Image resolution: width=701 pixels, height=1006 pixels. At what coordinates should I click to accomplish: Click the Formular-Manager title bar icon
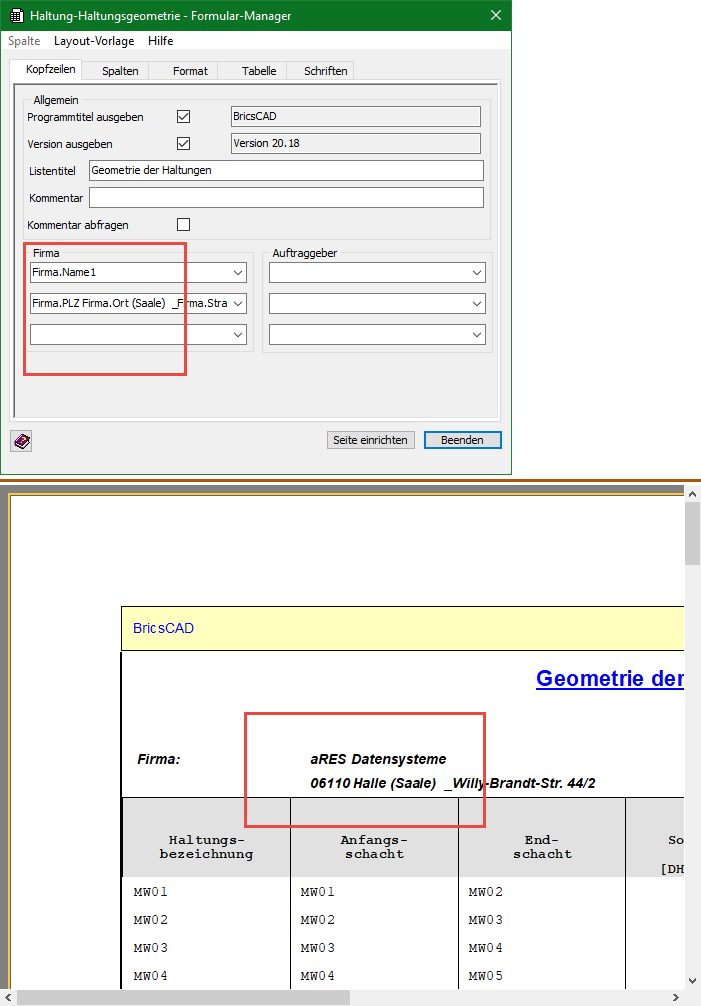16,15
